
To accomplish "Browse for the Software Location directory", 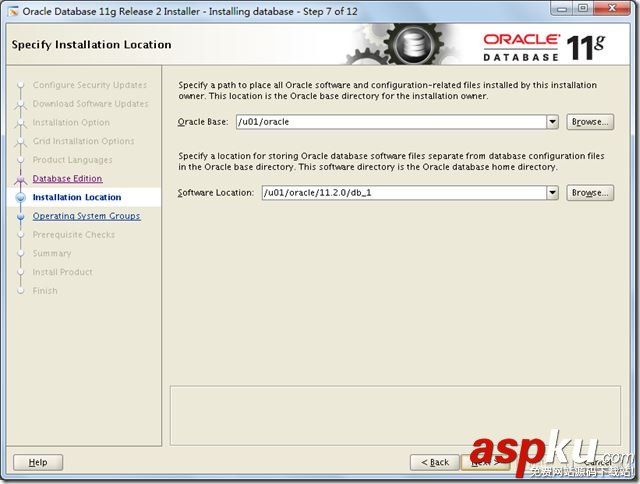I will point(590,193).
